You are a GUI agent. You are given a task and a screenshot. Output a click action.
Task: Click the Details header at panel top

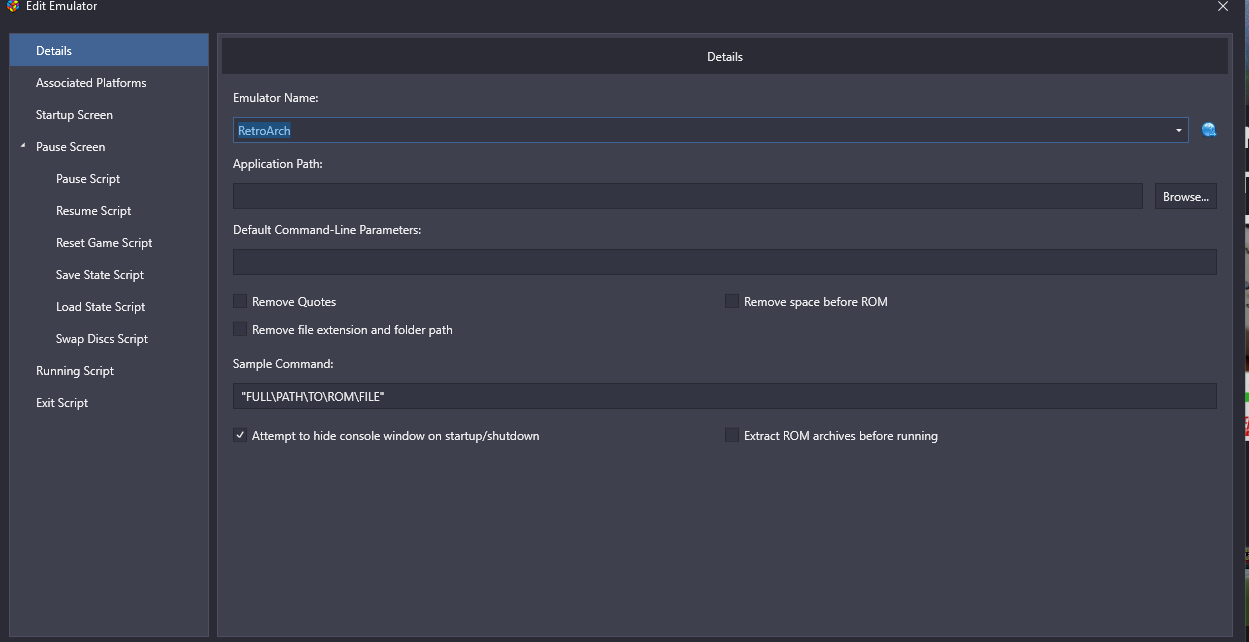(x=724, y=57)
